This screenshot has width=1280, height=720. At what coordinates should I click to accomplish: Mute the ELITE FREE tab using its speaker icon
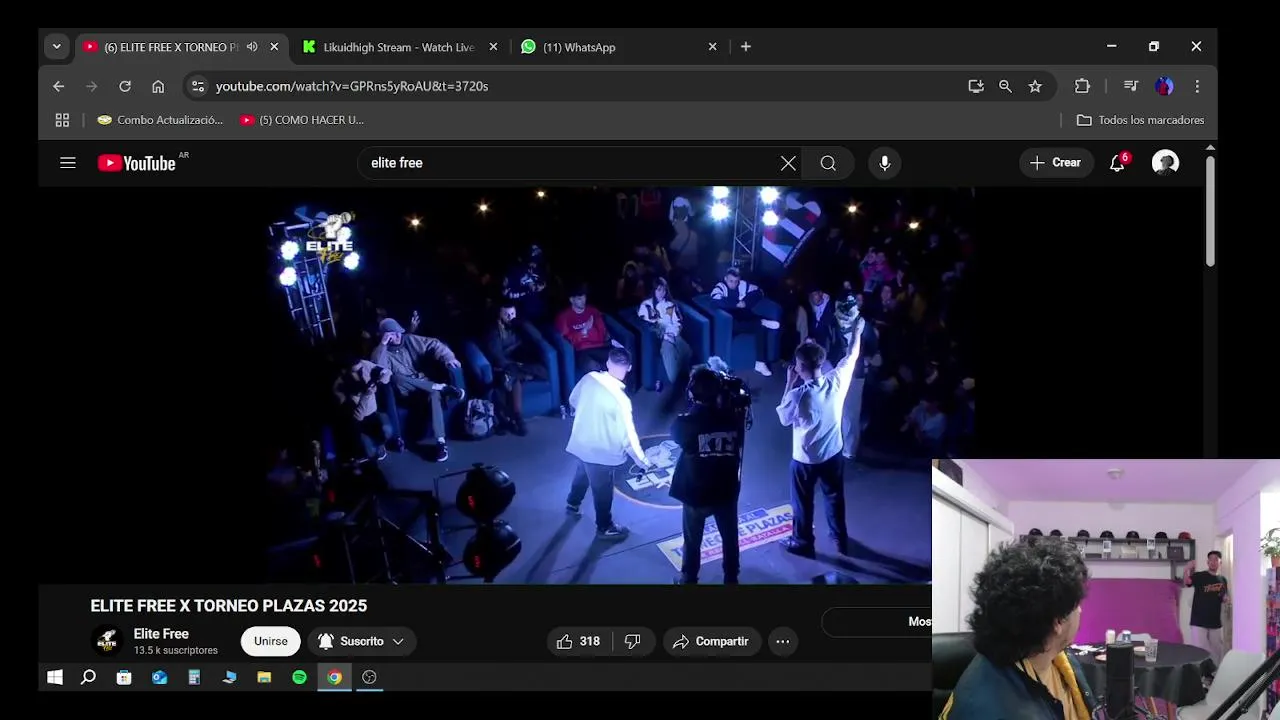pyautogui.click(x=252, y=47)
